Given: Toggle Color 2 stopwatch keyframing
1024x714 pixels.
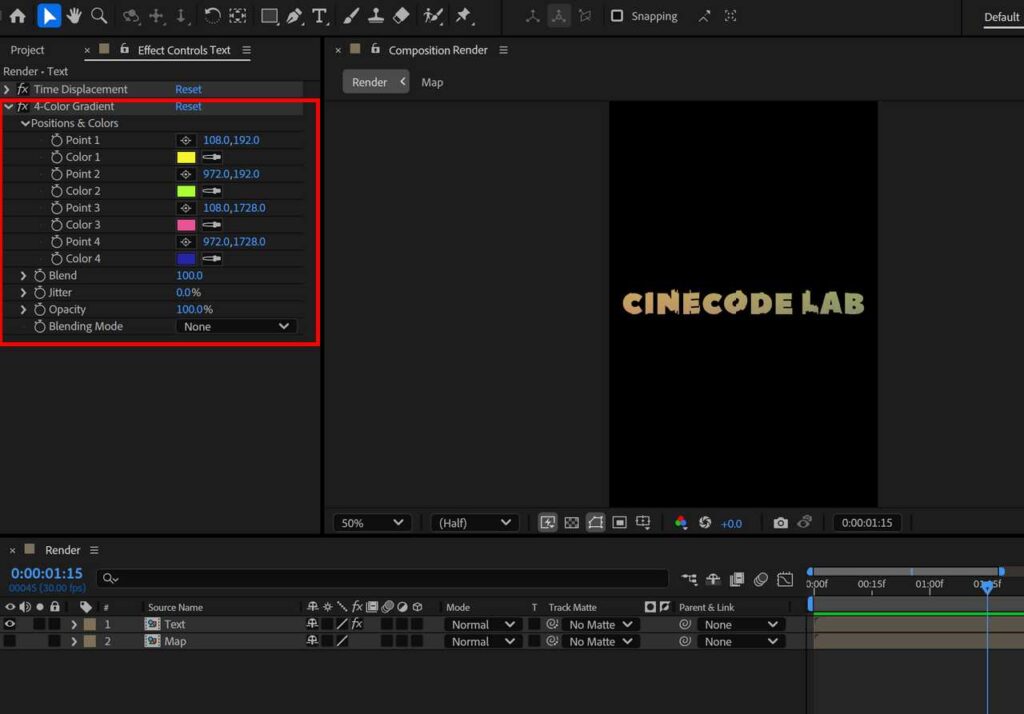Looking at the screenshot, I should [57, 191].
